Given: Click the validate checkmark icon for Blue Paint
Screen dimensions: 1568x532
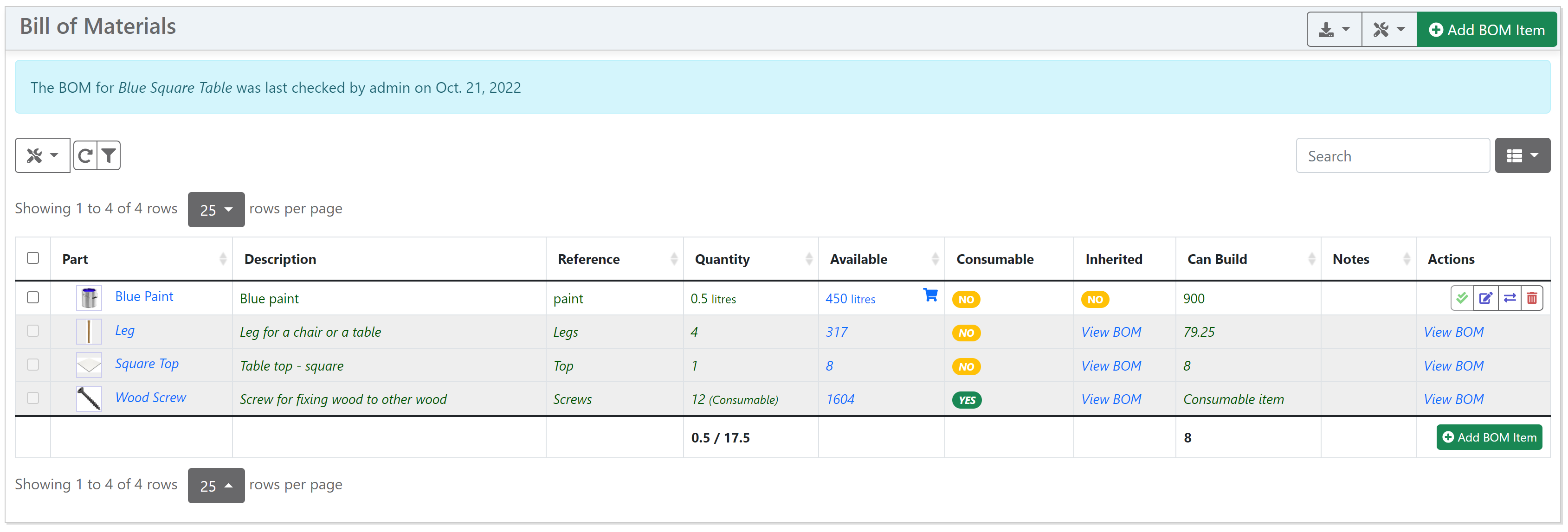Looking at the screenshot, I should click(1461, 298).
